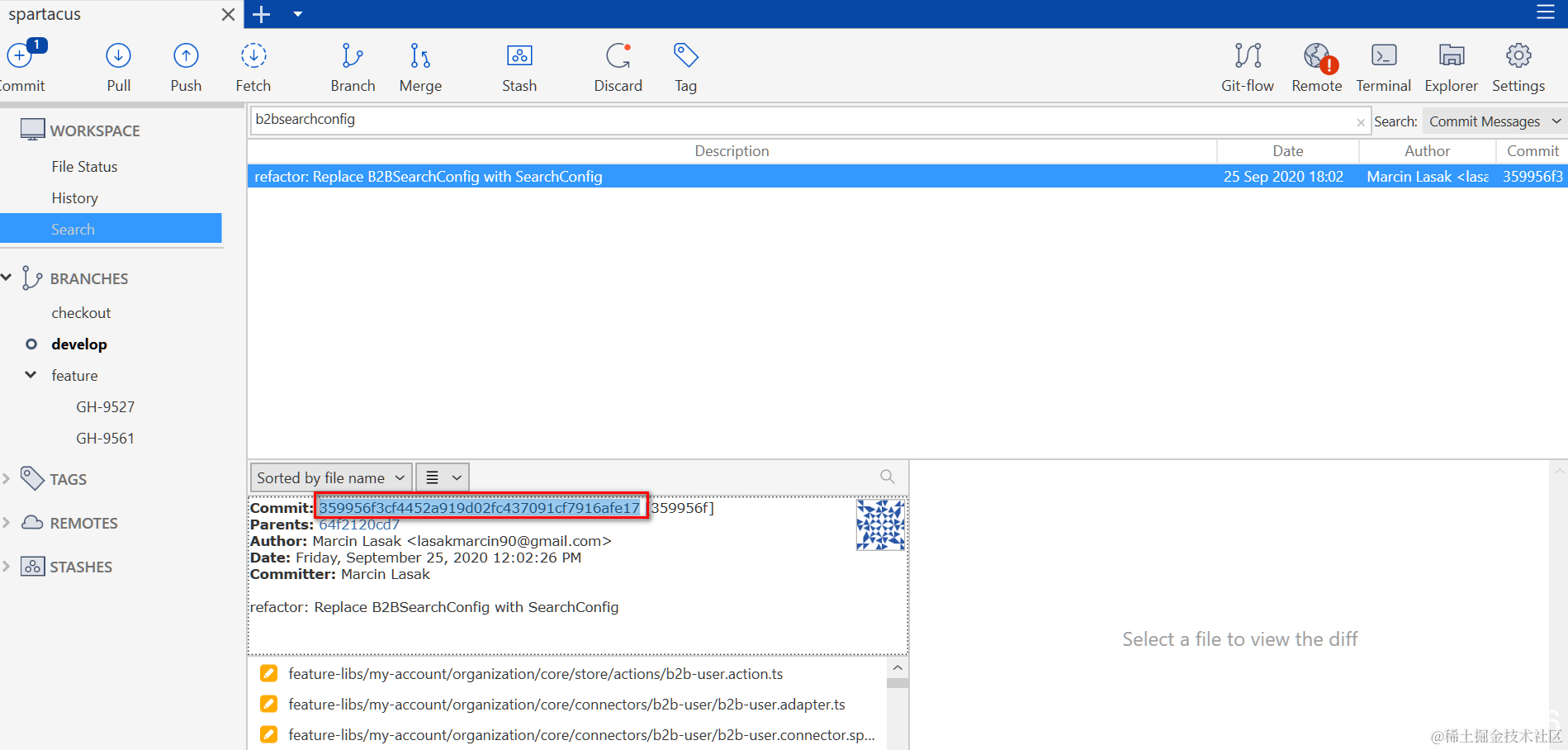Sort by Commit column header
This screenshot has width=1568, height=750.
pos(1532,151)
